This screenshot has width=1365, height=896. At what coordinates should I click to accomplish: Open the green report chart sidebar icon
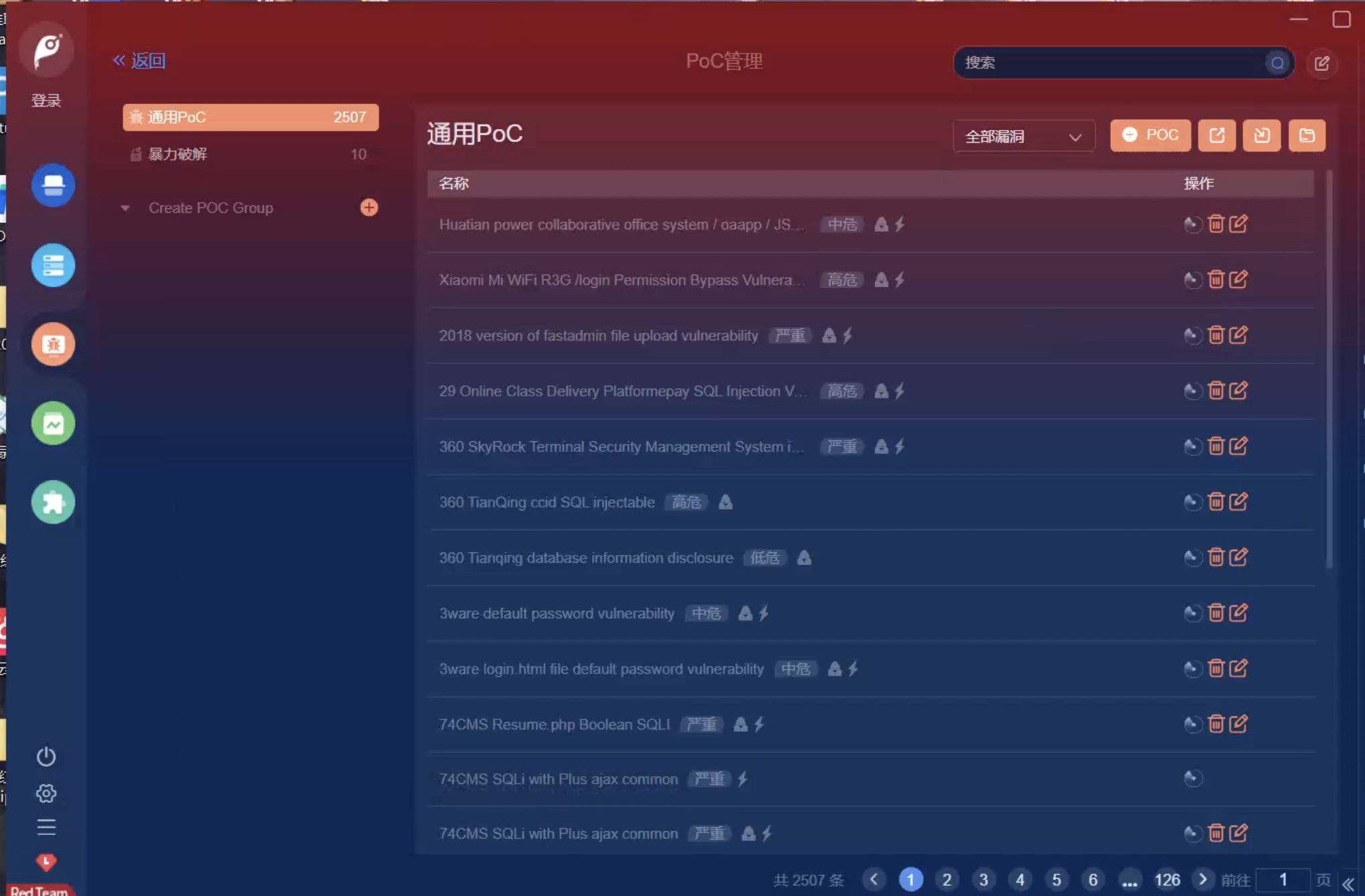click(53, 423)
